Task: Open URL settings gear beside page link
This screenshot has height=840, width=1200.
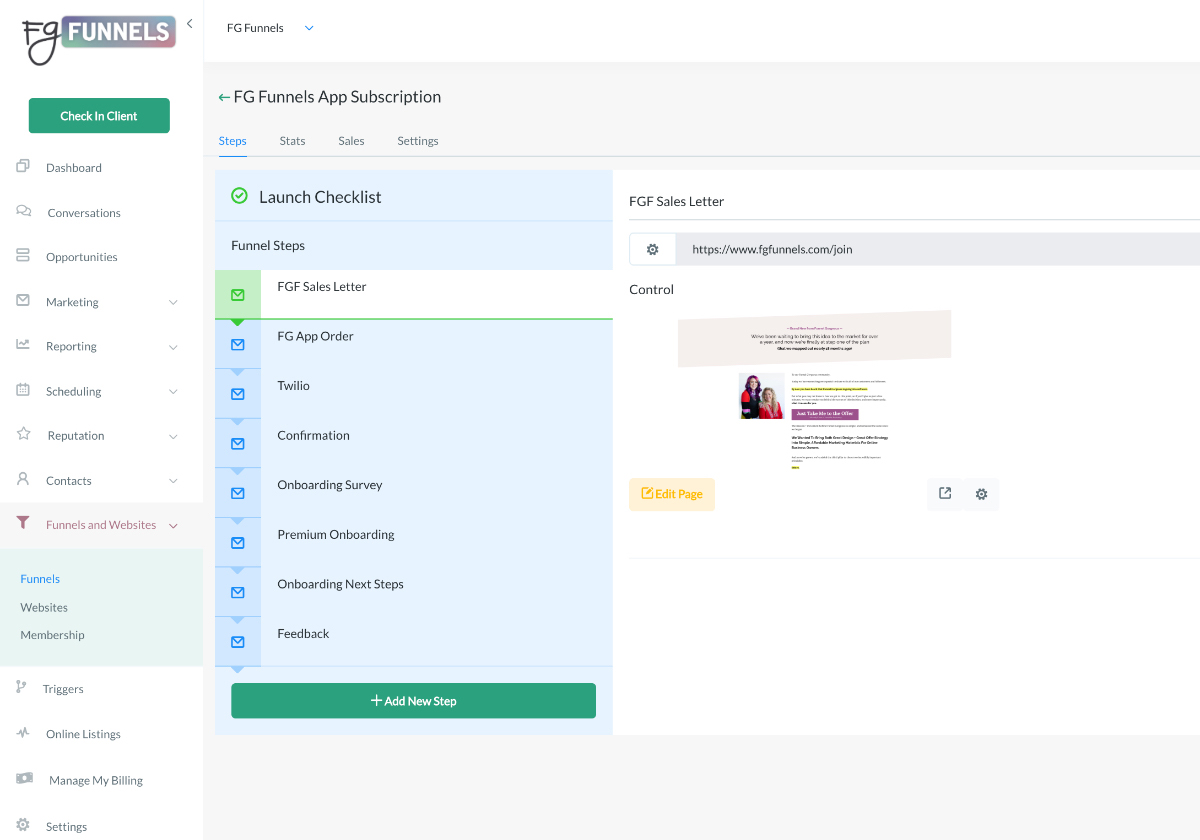Action: (x=653, y=249)
